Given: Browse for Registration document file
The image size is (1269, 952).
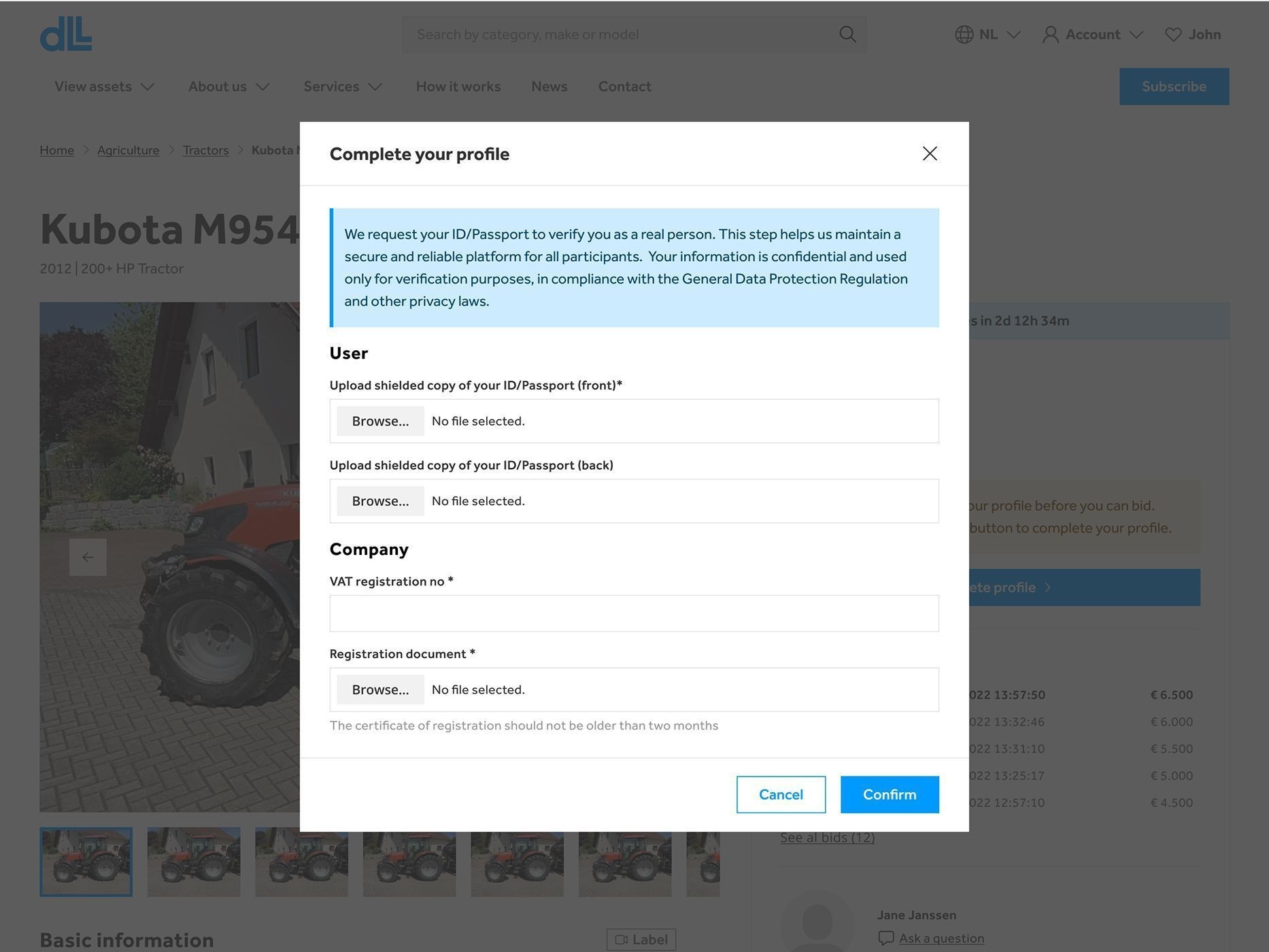Looking at the screenshot, I should [380, 690].
